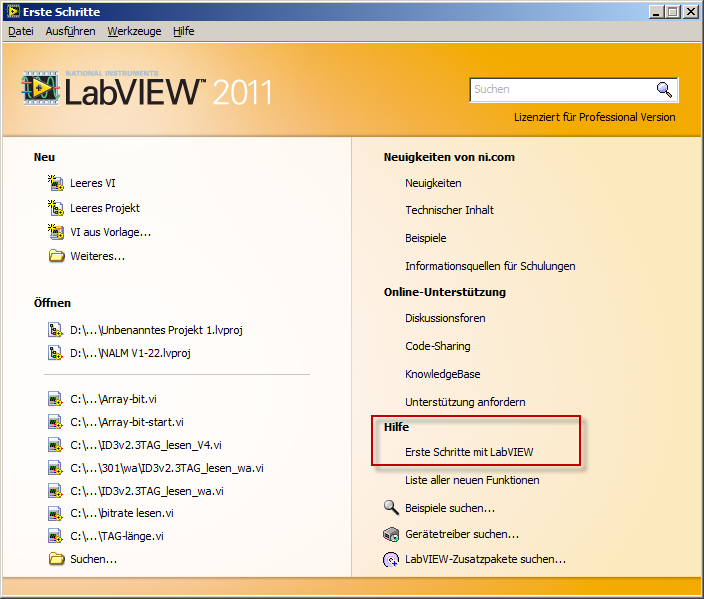
Task: Click the Array-bit-start.vi file icon
Action: (55, 422)
